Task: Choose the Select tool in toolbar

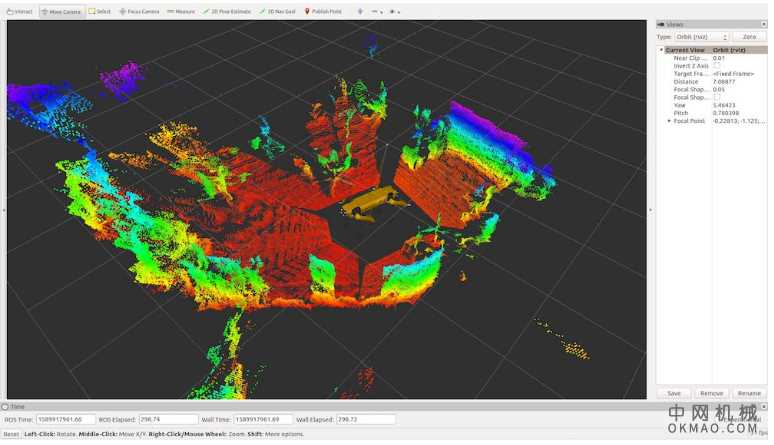Action: (x=99, y=11)
